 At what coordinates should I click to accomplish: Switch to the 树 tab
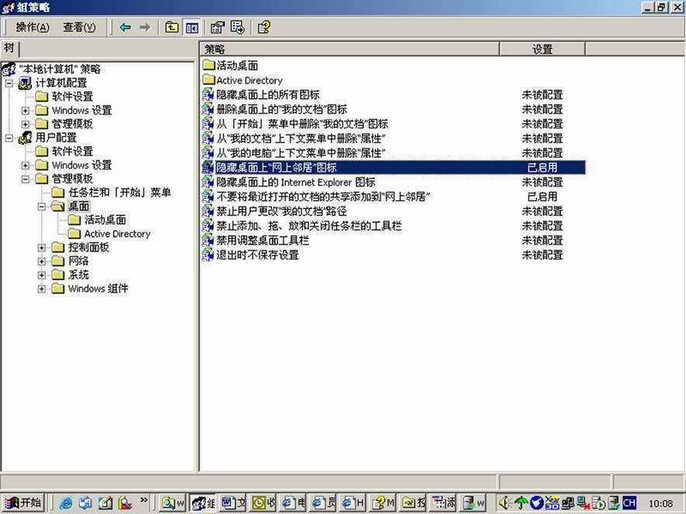tap(10, 48)
